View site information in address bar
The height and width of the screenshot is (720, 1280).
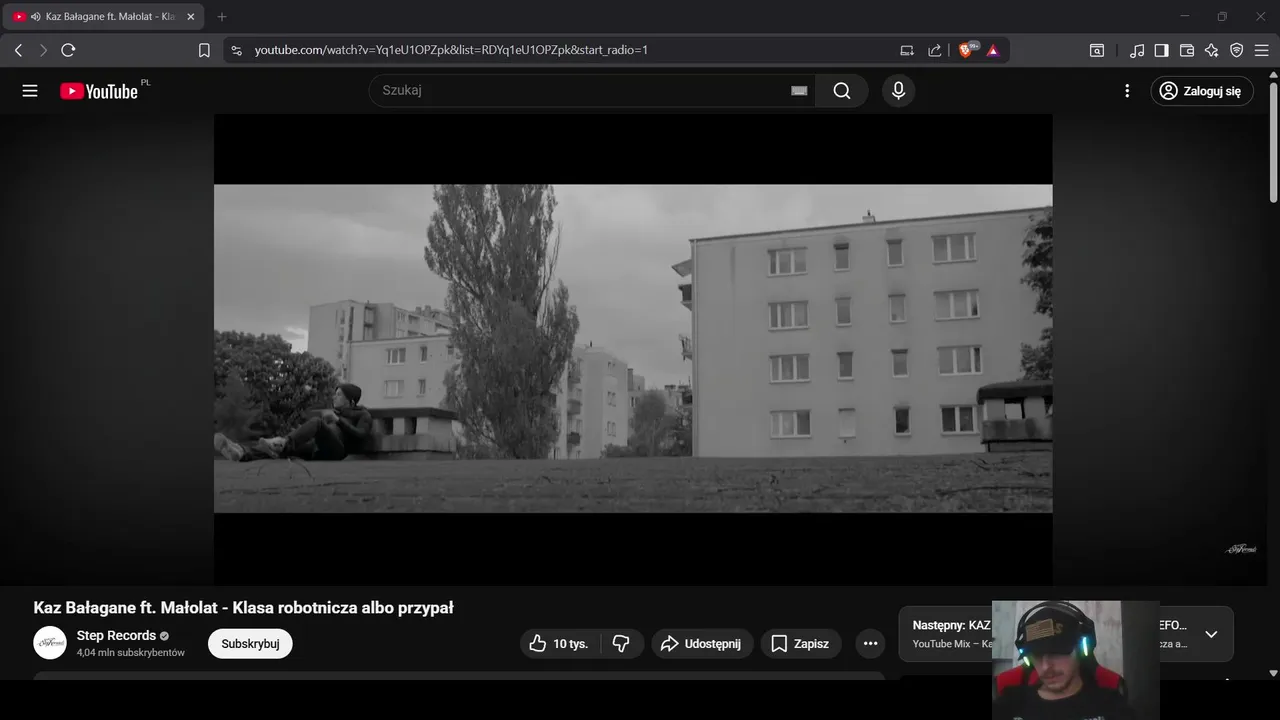pos(236,50)
